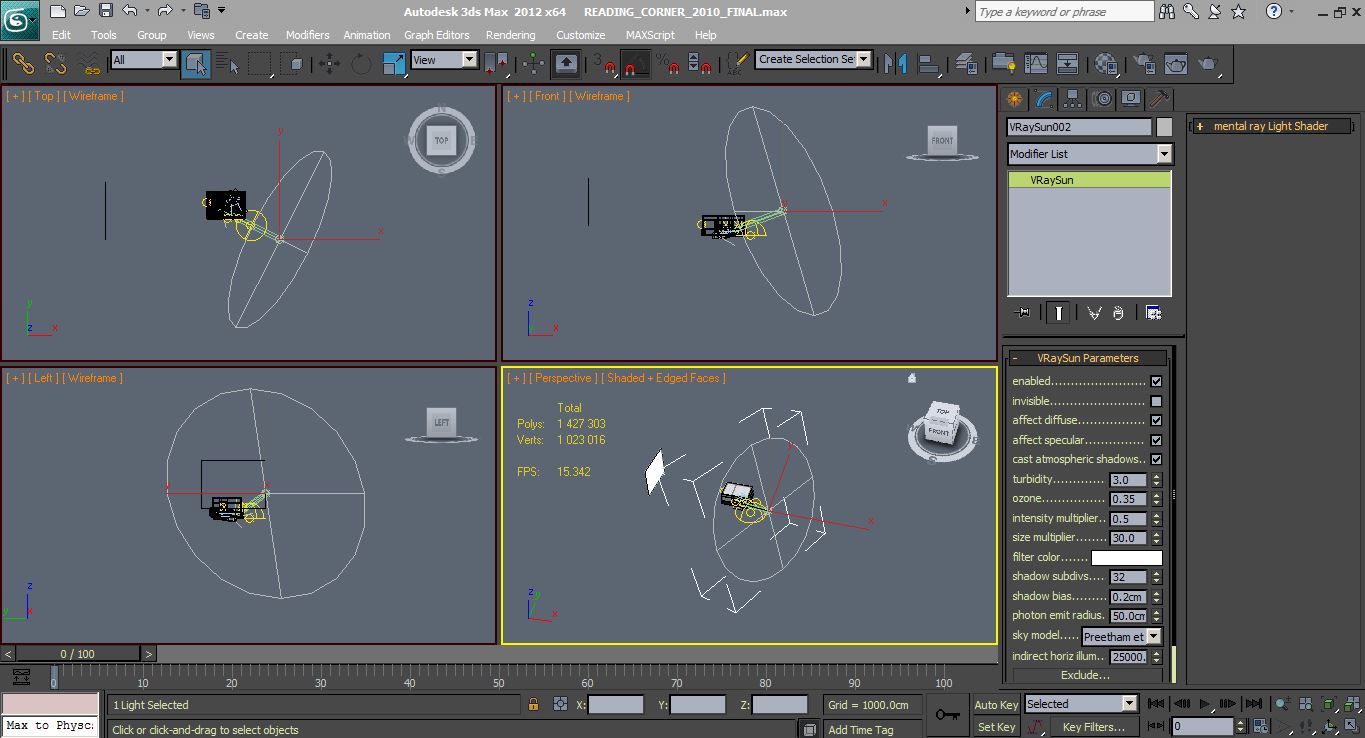Expand the mental ray Light Shader rollout

pyautogui.click(x=1270, y=126)
